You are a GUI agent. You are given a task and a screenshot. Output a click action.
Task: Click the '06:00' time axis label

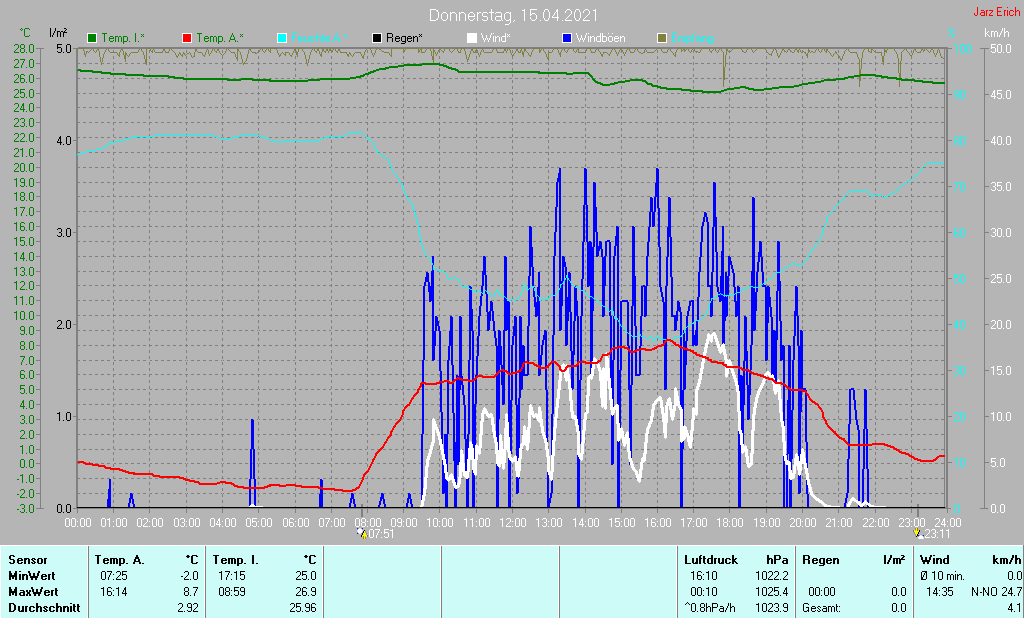point(295,523)
